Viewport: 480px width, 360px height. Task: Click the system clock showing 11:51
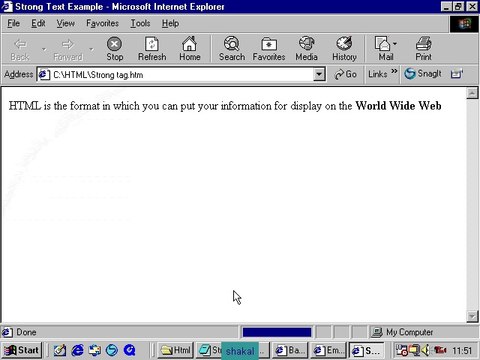point(462,351)
